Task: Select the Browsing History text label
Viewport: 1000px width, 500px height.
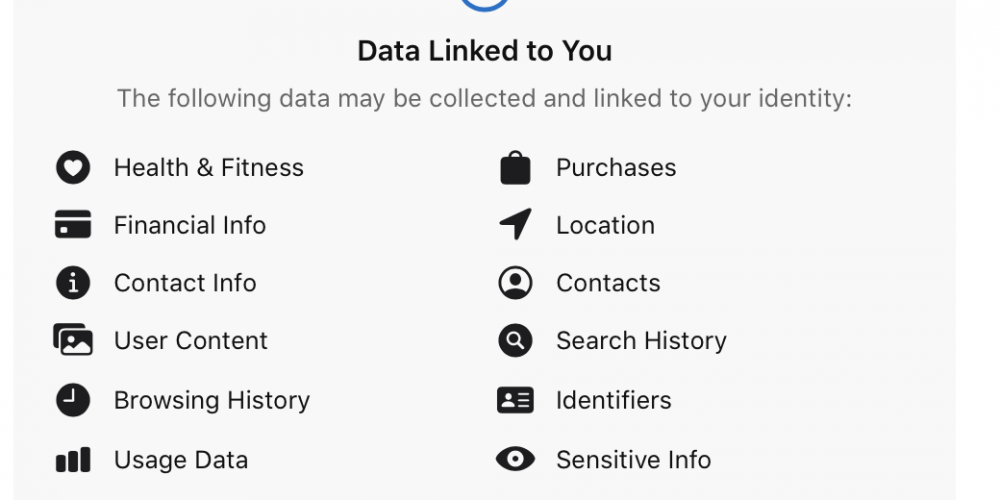Action: (x=212, y=401)
